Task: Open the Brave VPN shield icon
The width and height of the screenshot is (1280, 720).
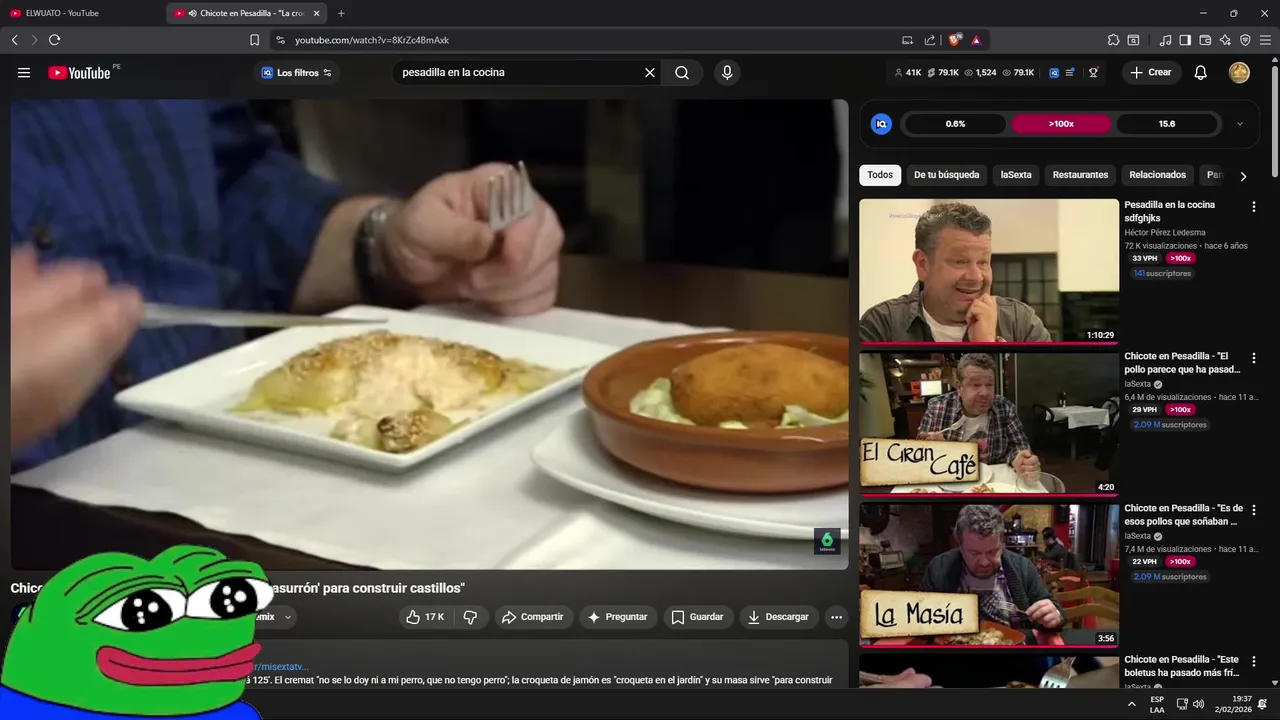Action: point(1245,40)
